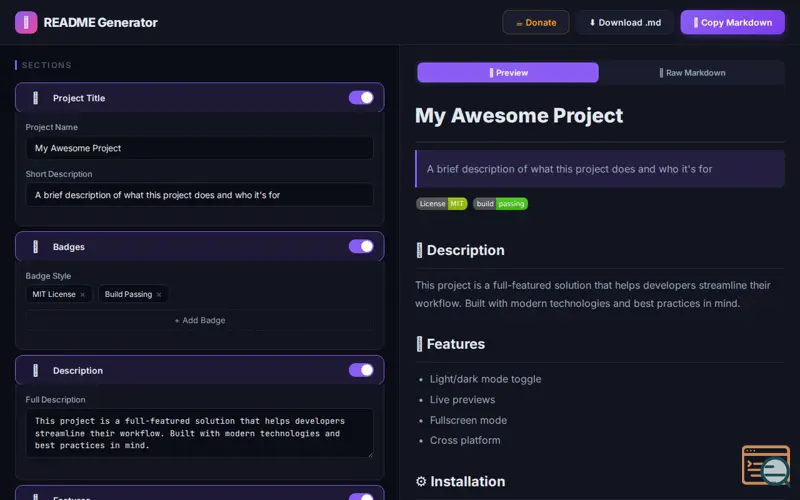Viewport: 800px width, 500px height.
Task: Focus the Short Description input field
Action: click(199, 195)
